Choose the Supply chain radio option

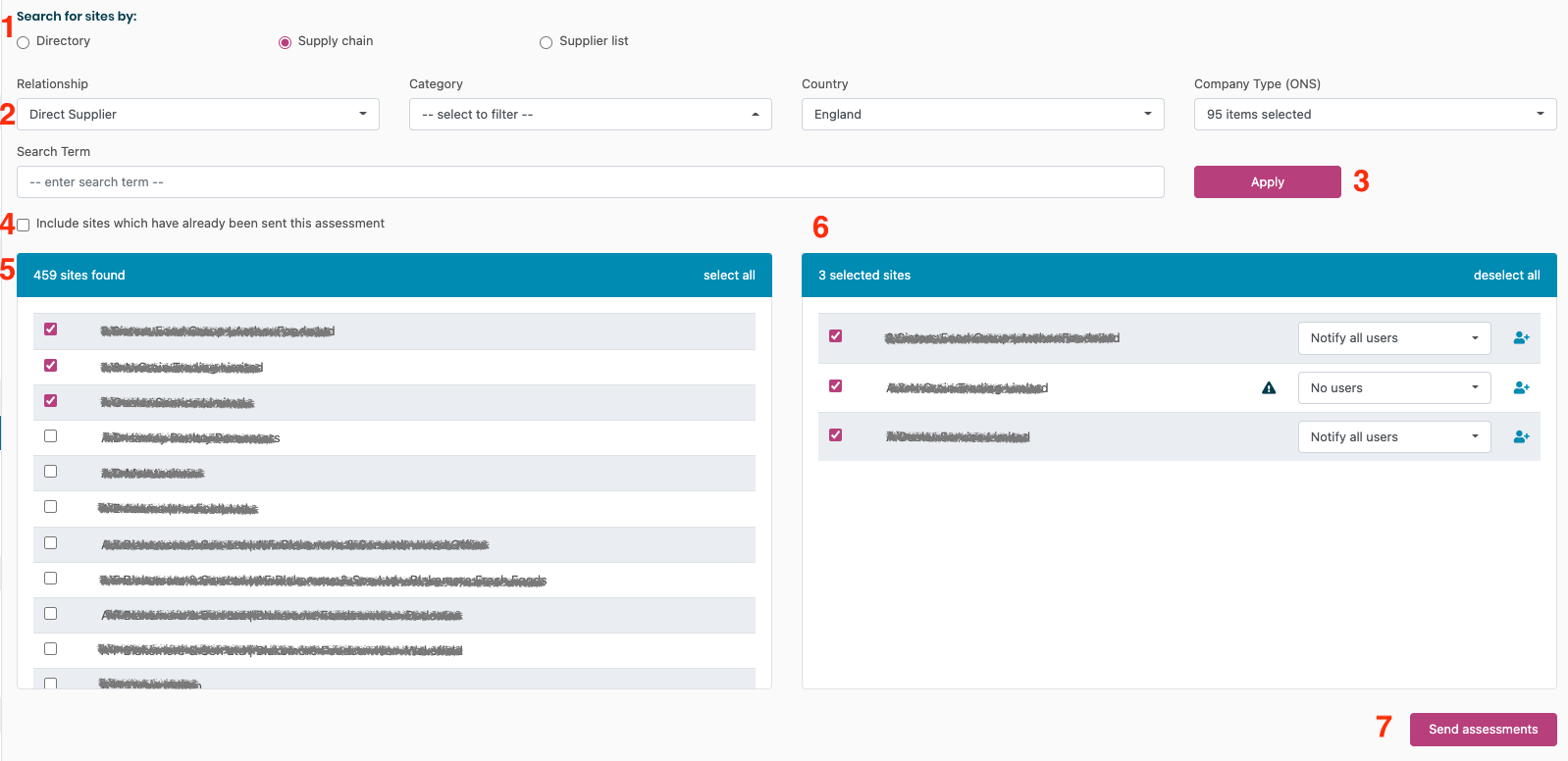[285, 42]
